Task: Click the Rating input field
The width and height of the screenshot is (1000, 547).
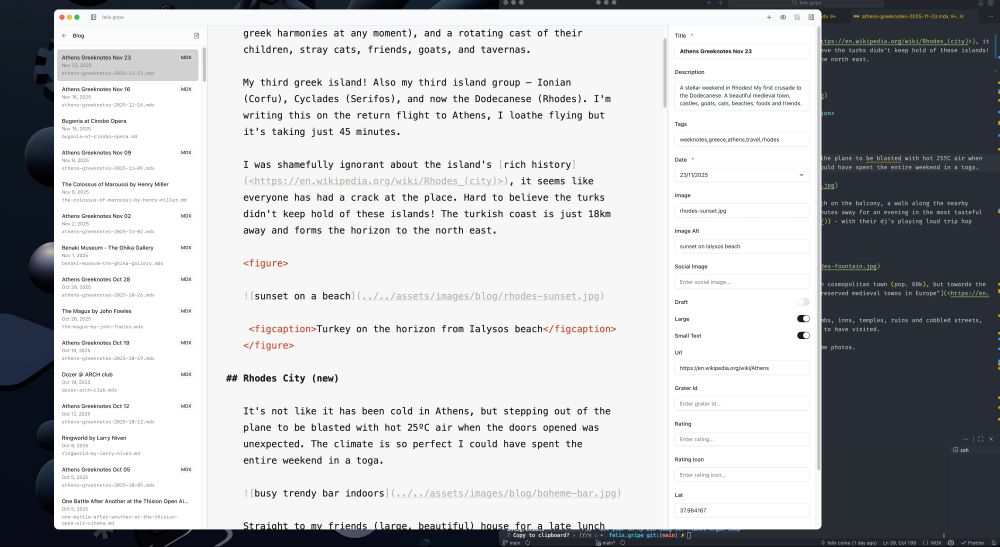Action: click(x=742, y=439)
